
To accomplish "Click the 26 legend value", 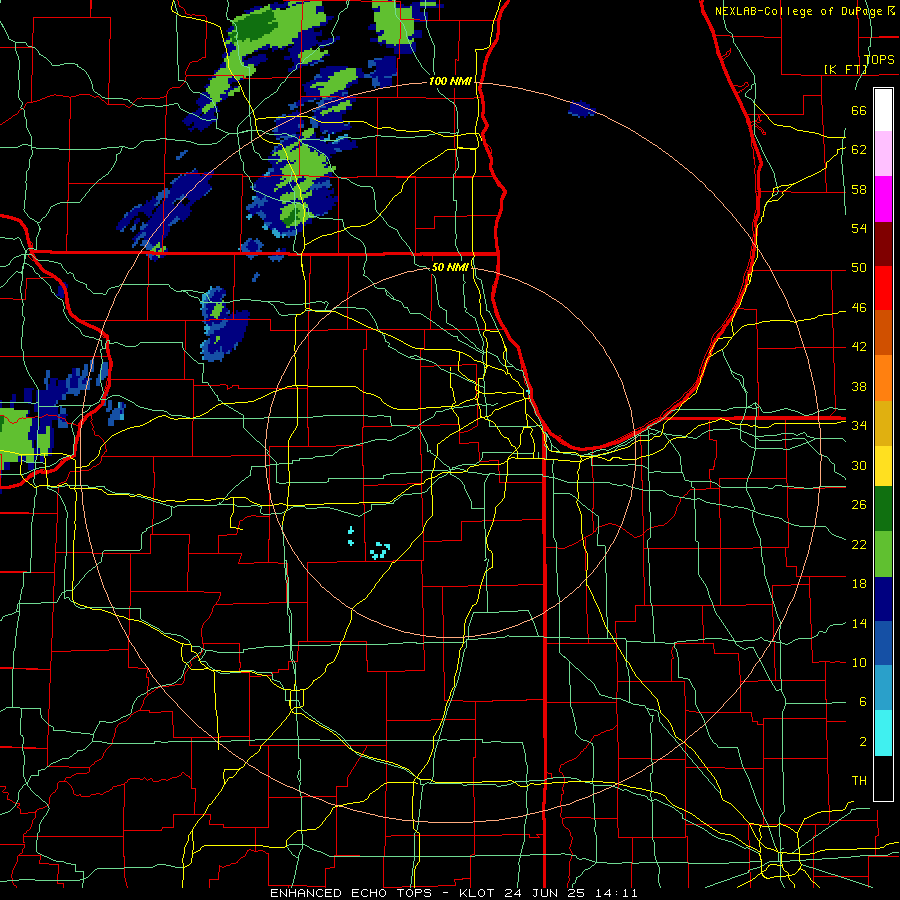I will coord(859,505).
